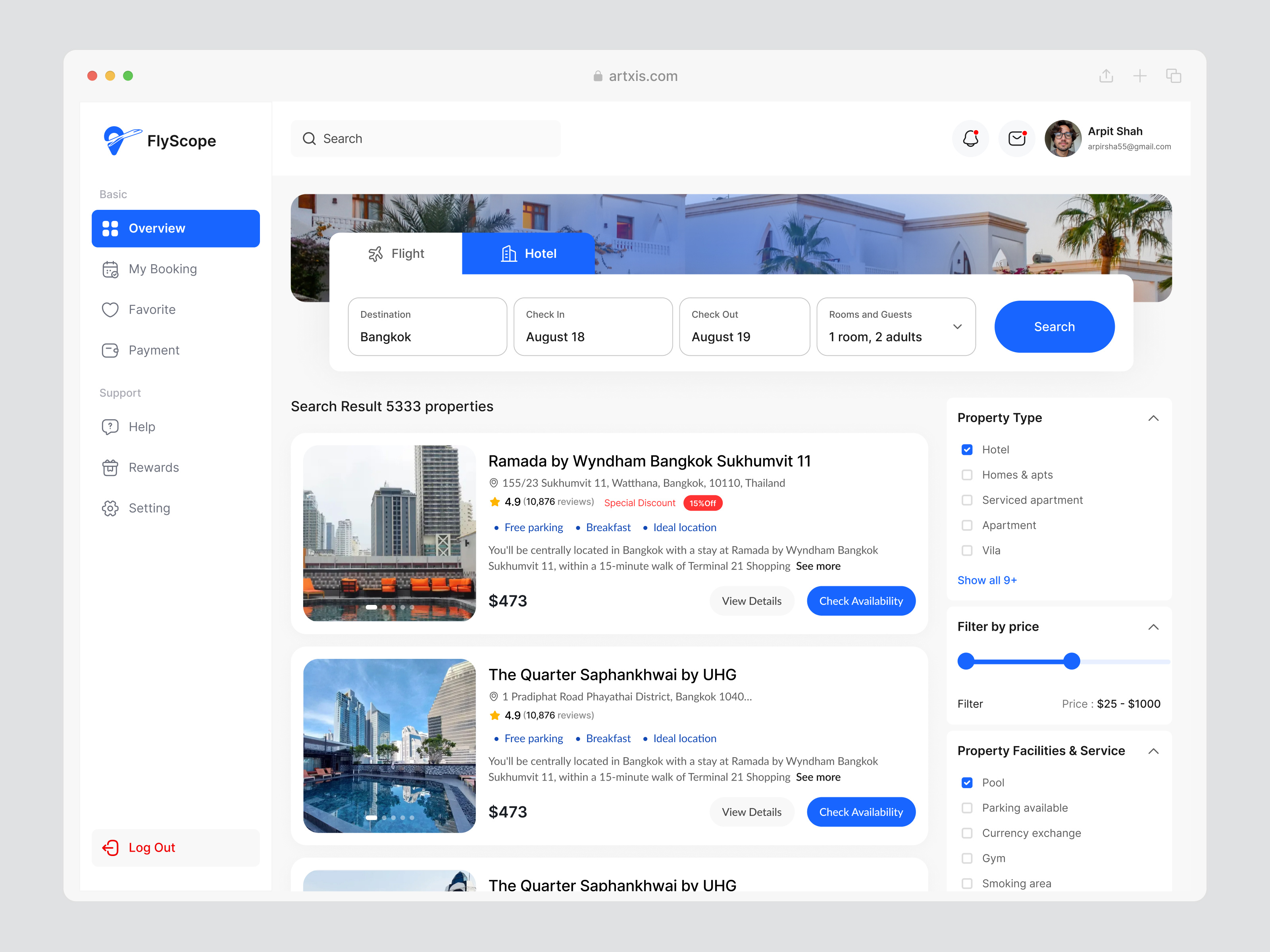Click the Log Out arrow icon
Screen dimensions: 1270x952
(x=110, y=848)
